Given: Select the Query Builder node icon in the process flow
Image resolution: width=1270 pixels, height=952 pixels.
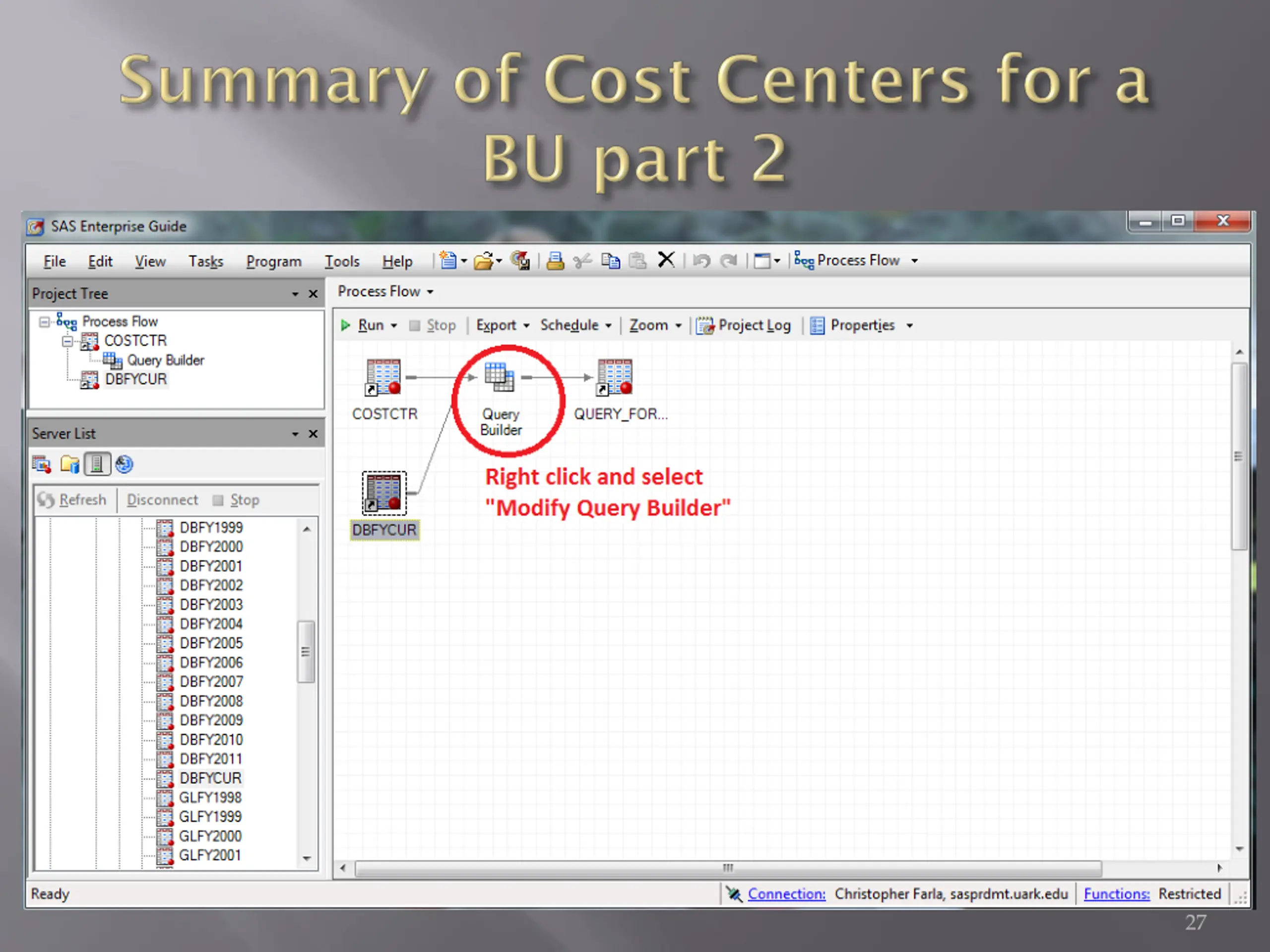Looking at the screenshot, I should [499, 376].
